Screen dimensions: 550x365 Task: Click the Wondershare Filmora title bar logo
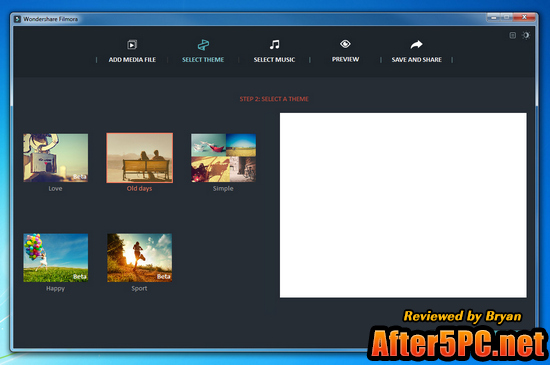[x=18, y=19]
